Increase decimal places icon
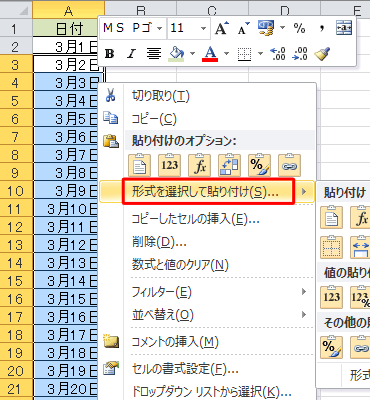370x400 pixels. click(277, 54)
